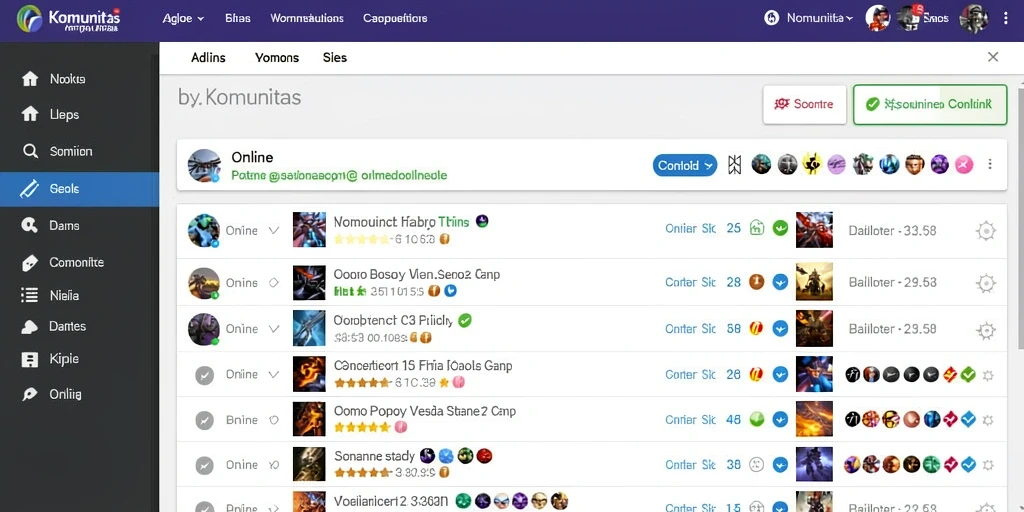Switch to the Yomons tab
The width and height of the screenshot is (1024, 512).
click(x=277, y=57)
